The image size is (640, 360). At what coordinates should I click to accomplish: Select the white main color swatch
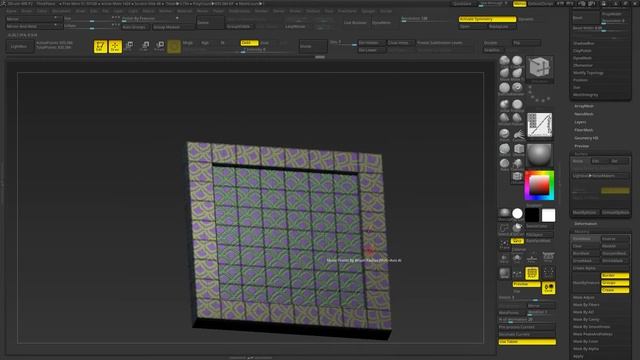tap(548, 215)
